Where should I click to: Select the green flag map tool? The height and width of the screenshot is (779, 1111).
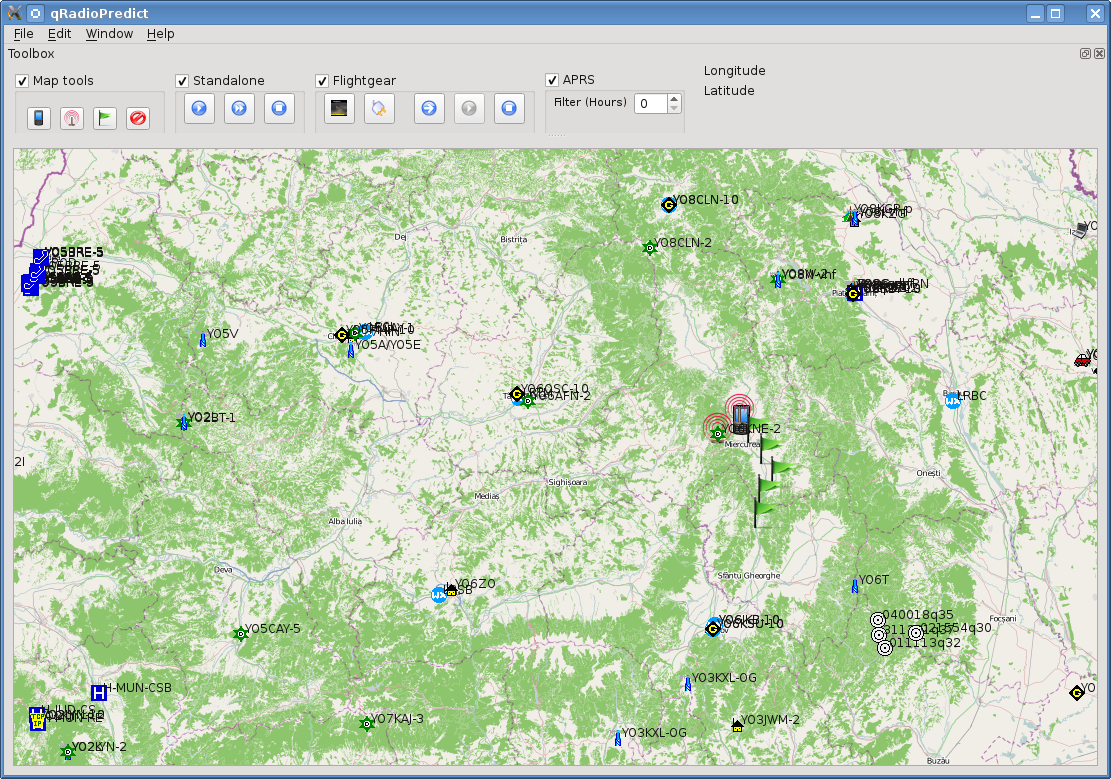coord(105,118)
